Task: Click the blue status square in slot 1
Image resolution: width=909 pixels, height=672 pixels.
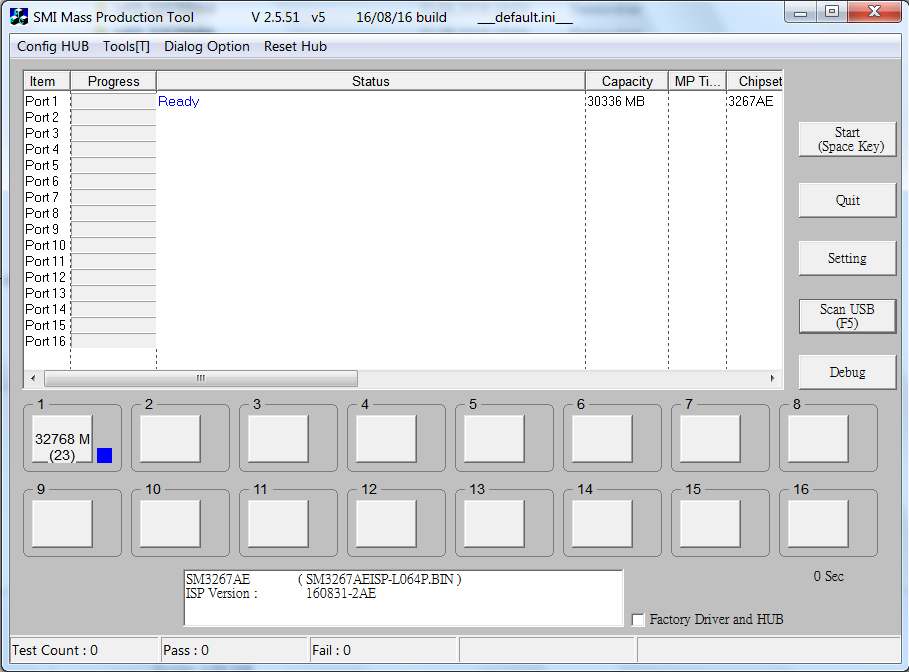Action: (104, 455)
